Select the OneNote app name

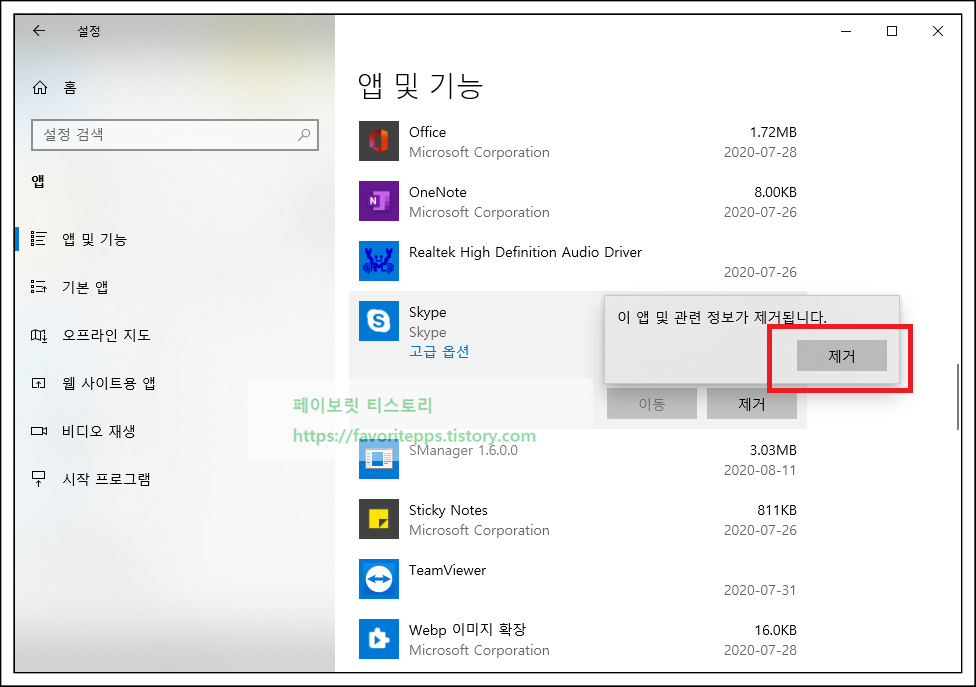point(438,192)
